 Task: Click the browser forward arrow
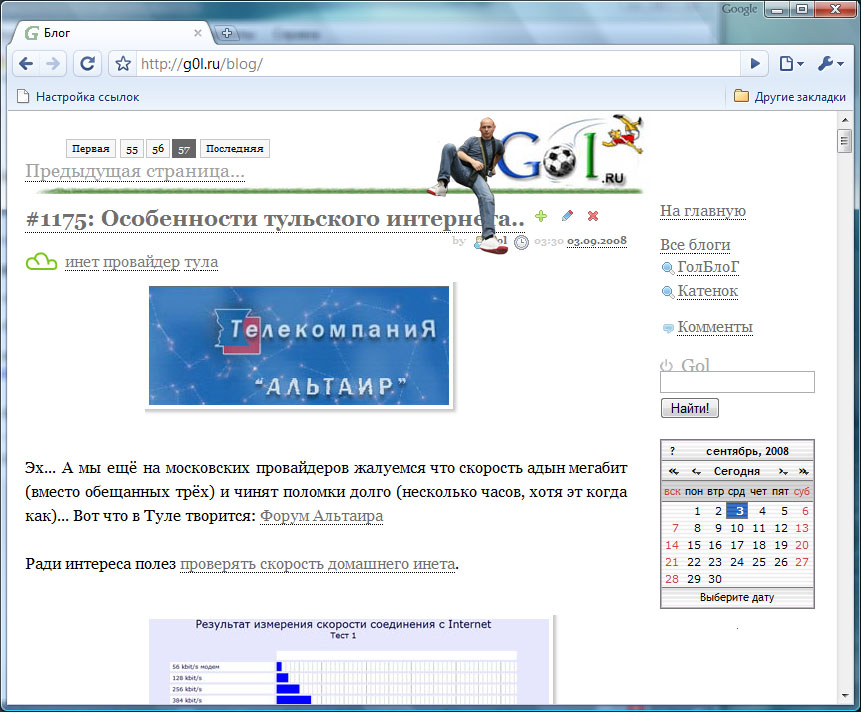(53, 64)
